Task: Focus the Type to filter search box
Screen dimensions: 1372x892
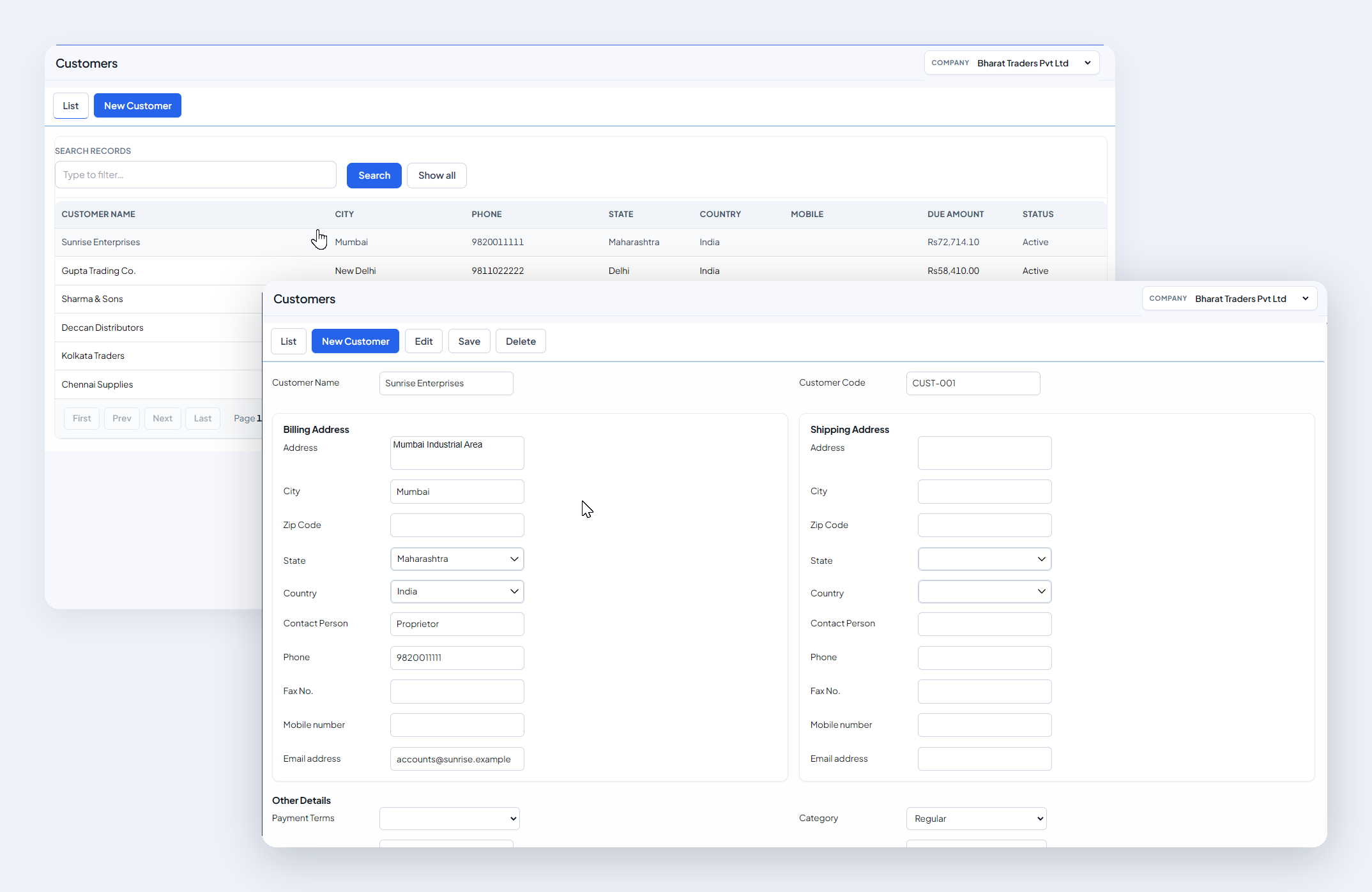Action: tap(196, 175)
